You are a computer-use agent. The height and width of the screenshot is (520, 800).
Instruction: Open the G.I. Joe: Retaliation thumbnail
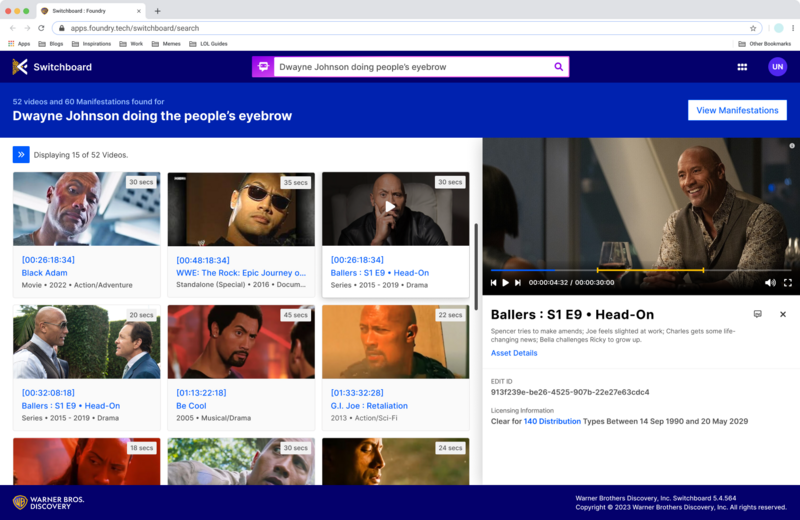click(x=395, y=342)
